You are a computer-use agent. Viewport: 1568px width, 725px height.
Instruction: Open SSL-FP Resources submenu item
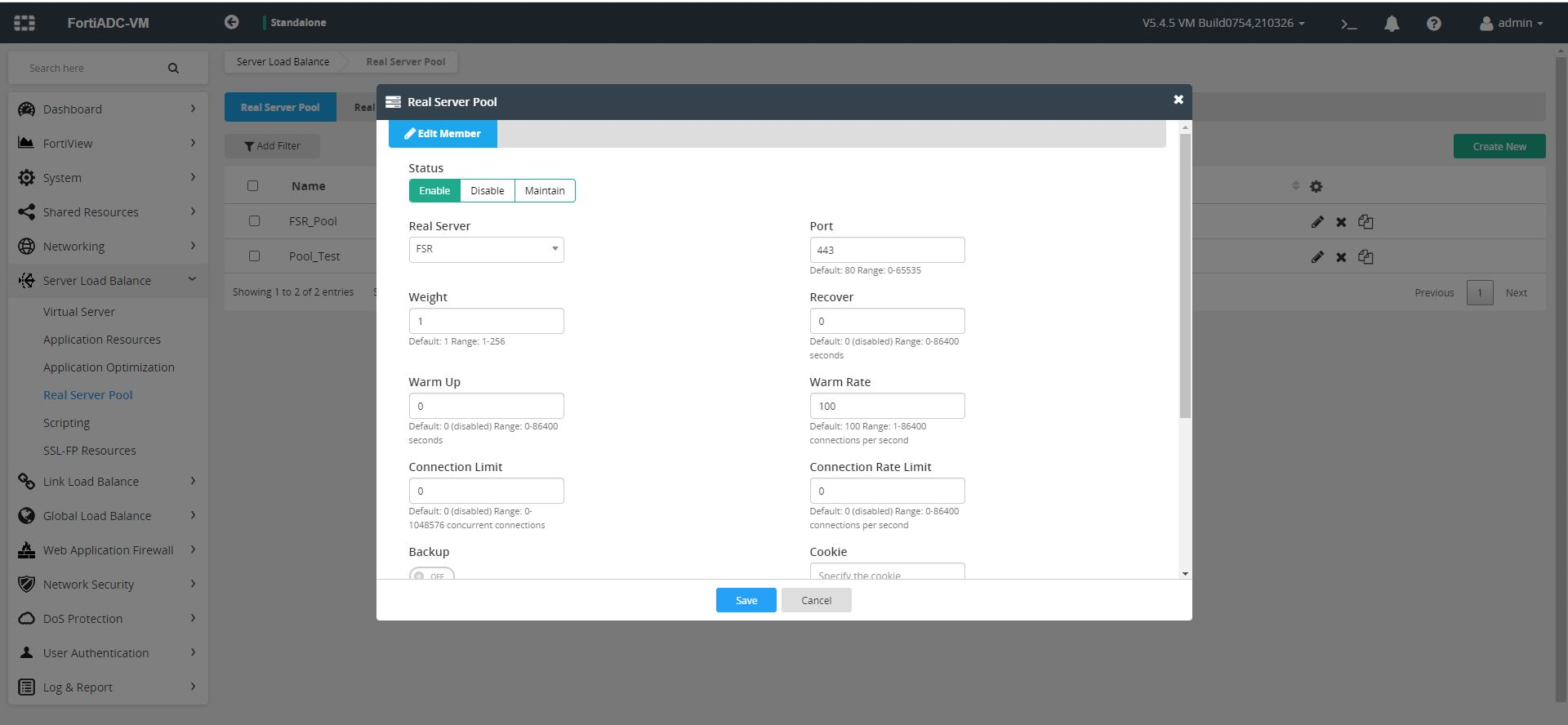coord(90,451)
